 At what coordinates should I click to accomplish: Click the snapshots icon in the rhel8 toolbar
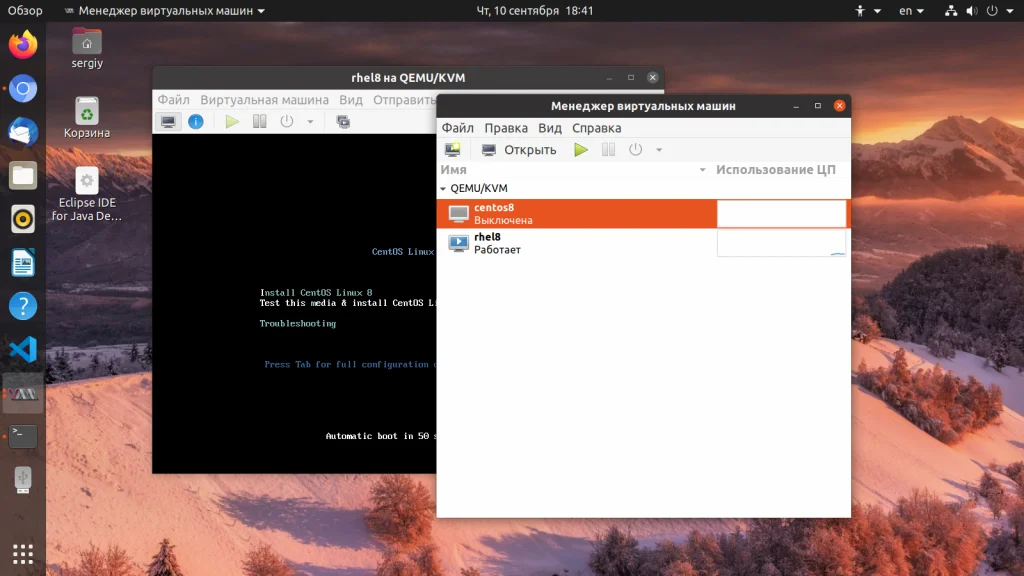(343, 121)
